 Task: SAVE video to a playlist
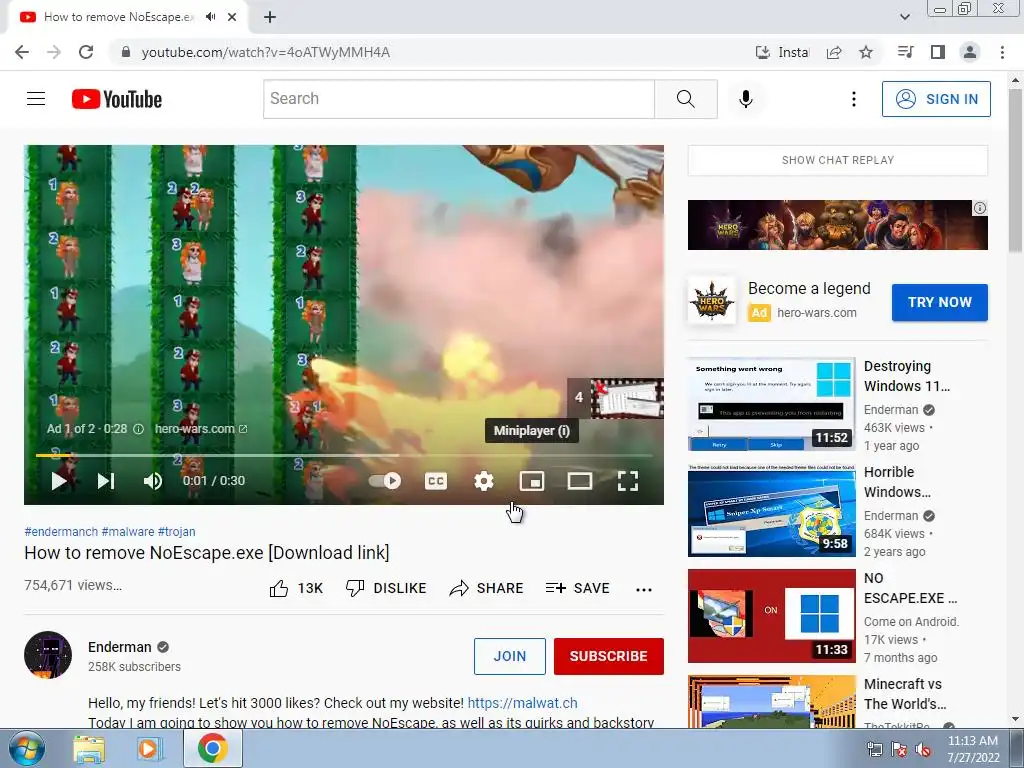[x=578, y=588]
